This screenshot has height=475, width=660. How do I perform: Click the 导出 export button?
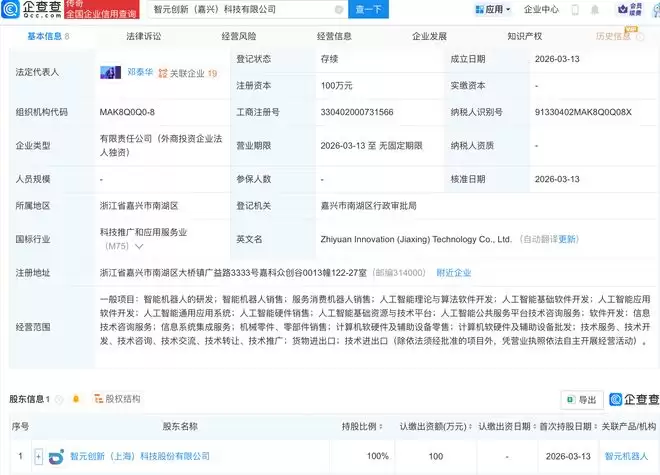581,400
